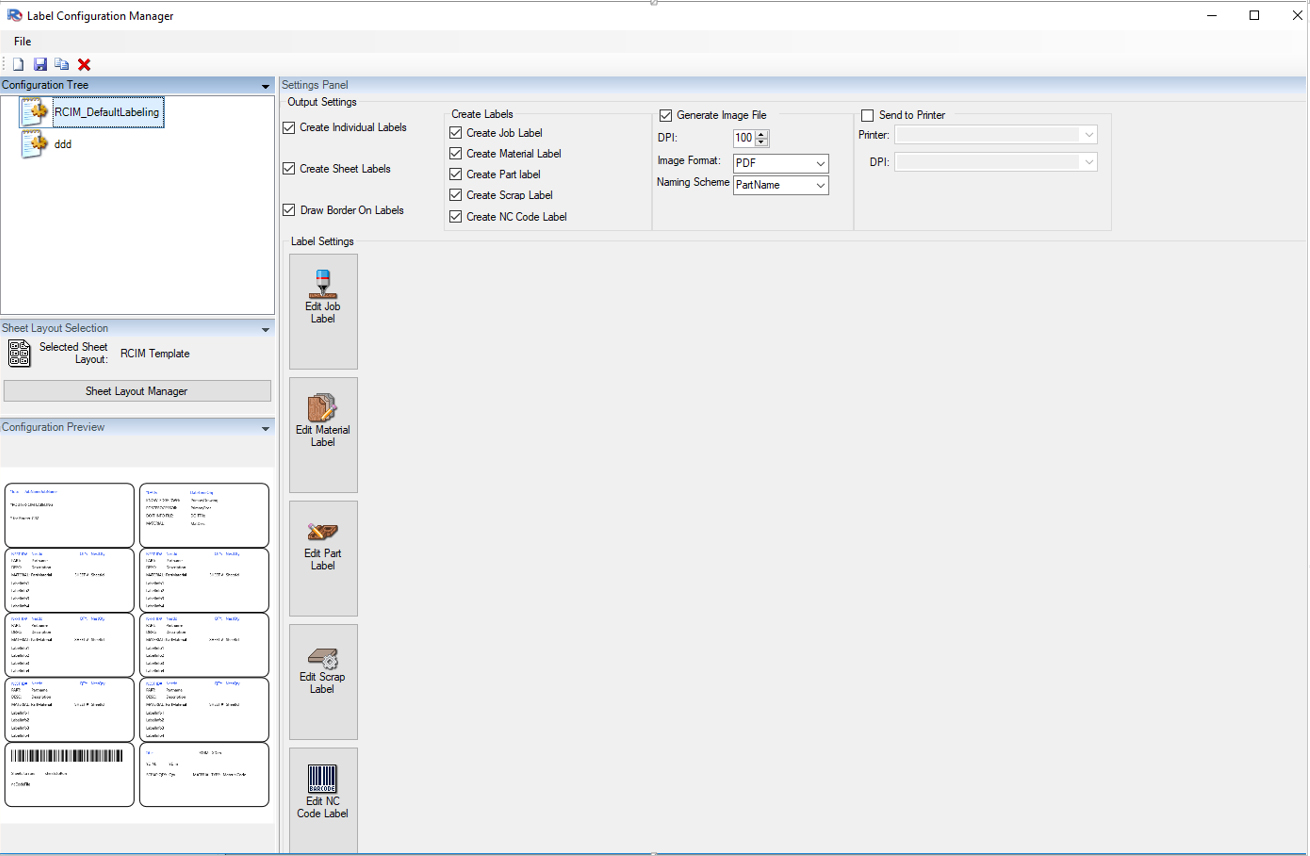
Task: Open the Edit Material Label editor
Action: (322, 434)
